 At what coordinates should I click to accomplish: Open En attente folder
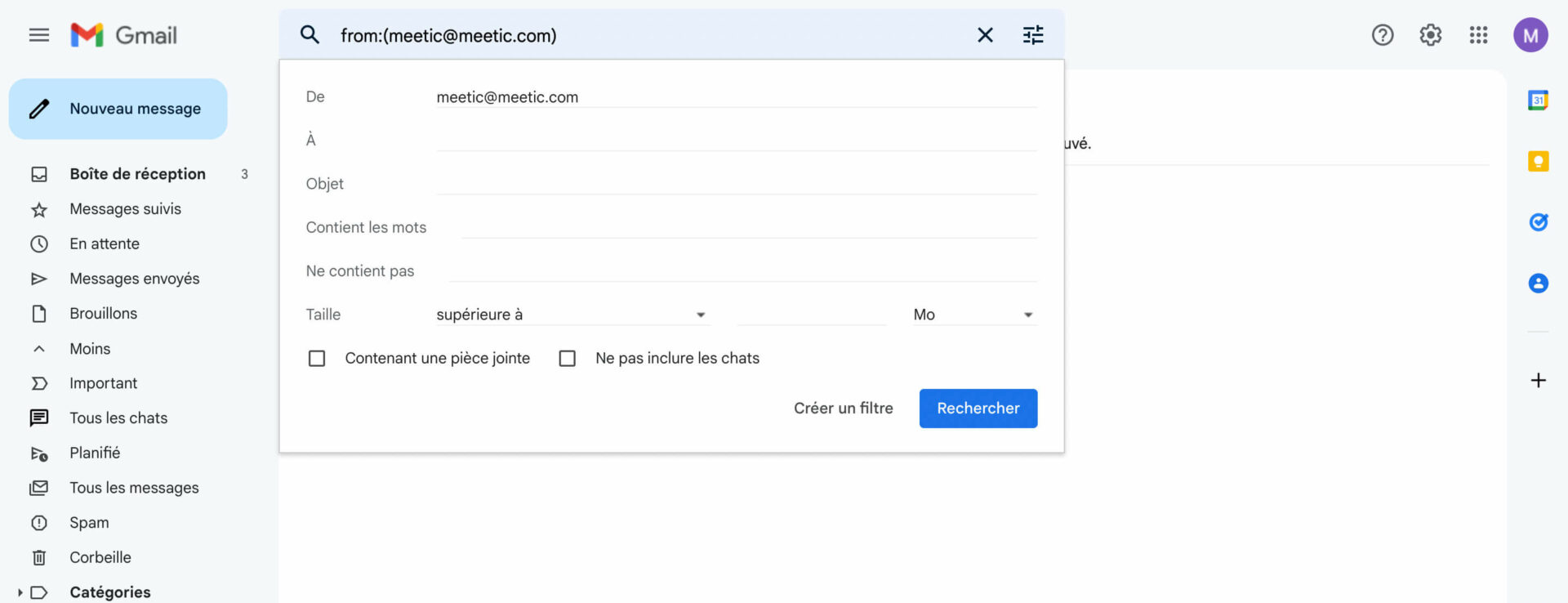point(105,243)
